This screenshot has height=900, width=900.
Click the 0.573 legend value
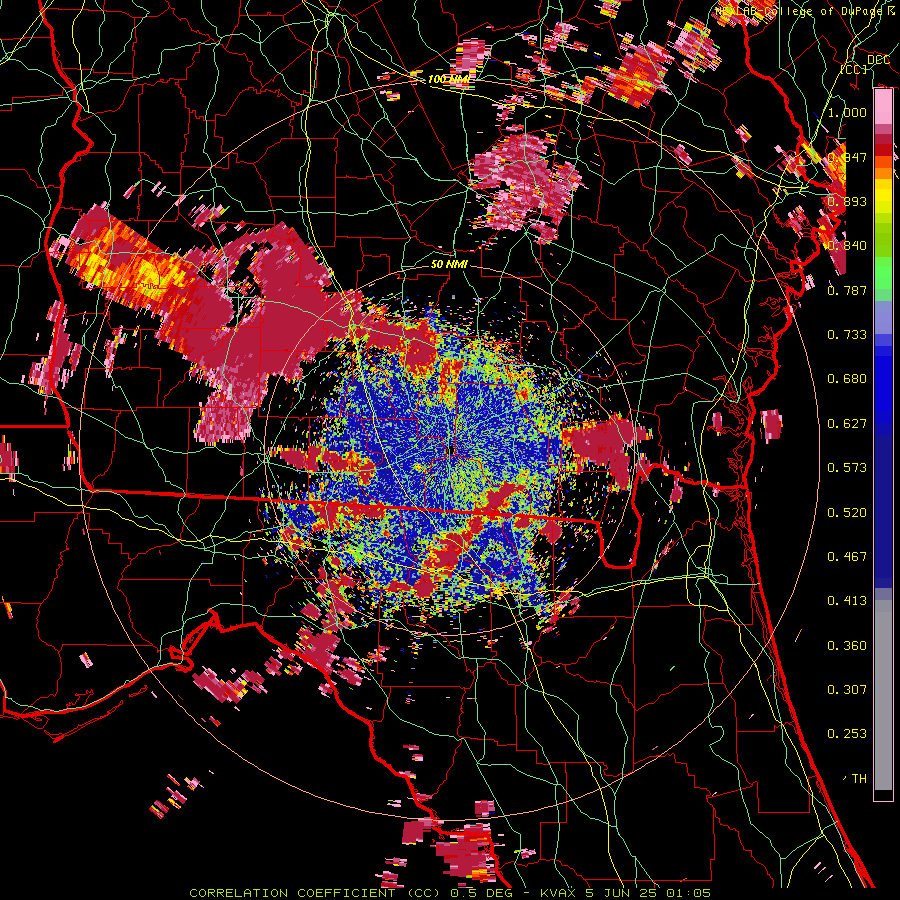pyautogui.click(x=847, y=468)
